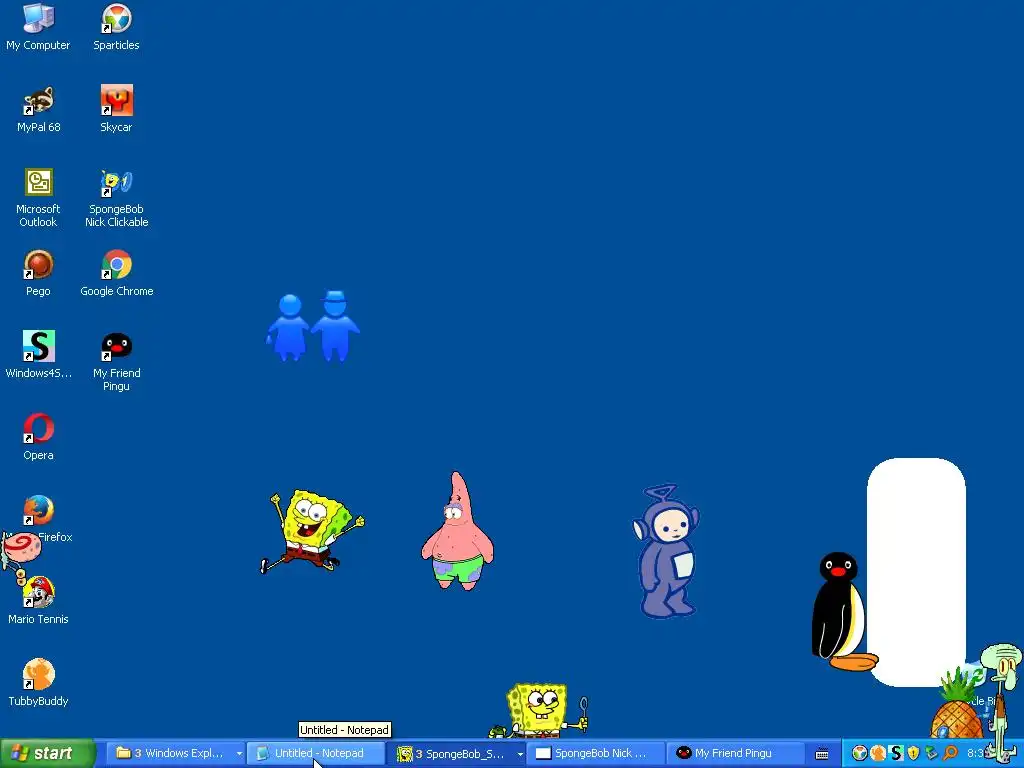Click Pingu's white speech bubble
This screenshot has width=1024, height=768.
pos(916,572)
